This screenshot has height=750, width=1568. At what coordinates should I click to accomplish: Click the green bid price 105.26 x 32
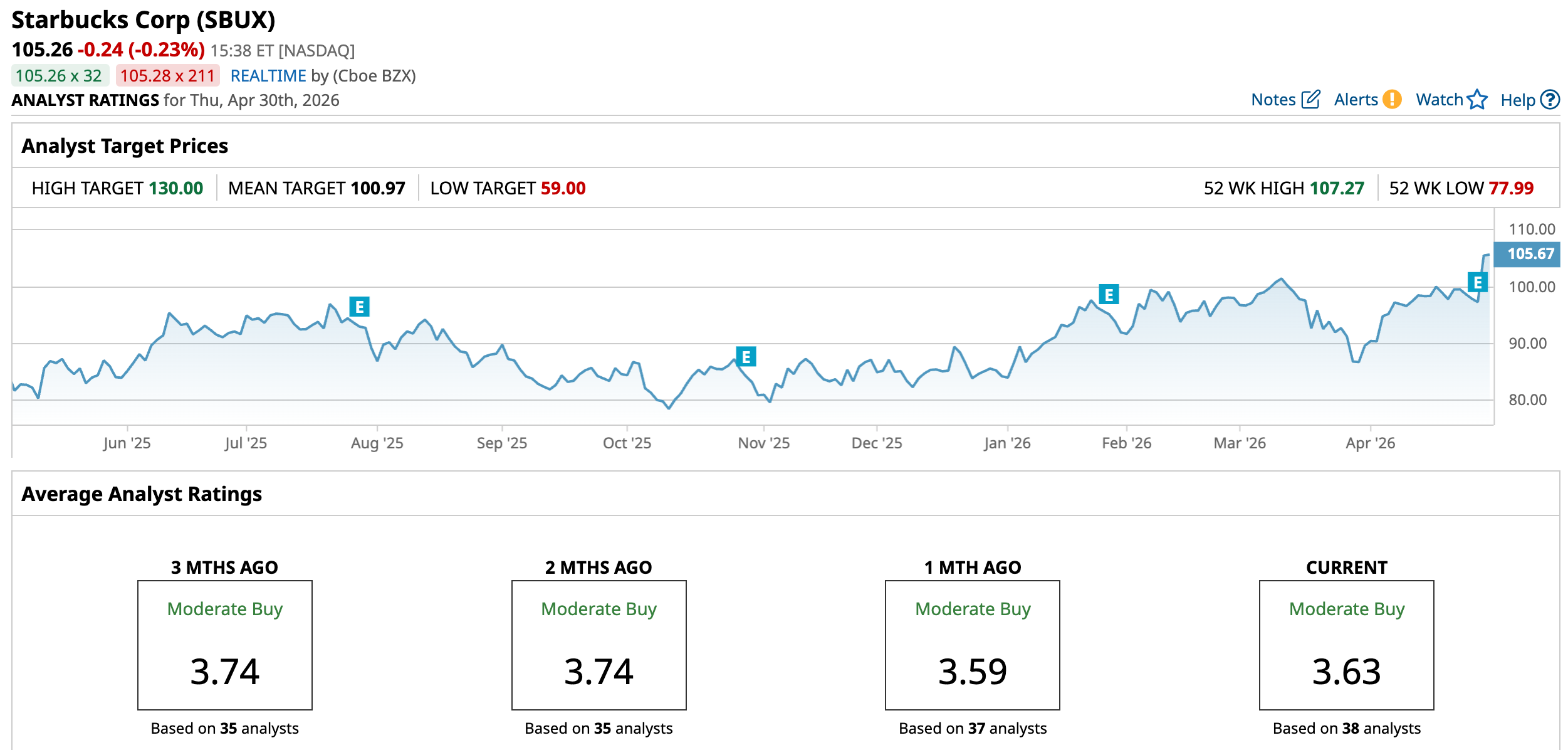(x=59, y=76)
